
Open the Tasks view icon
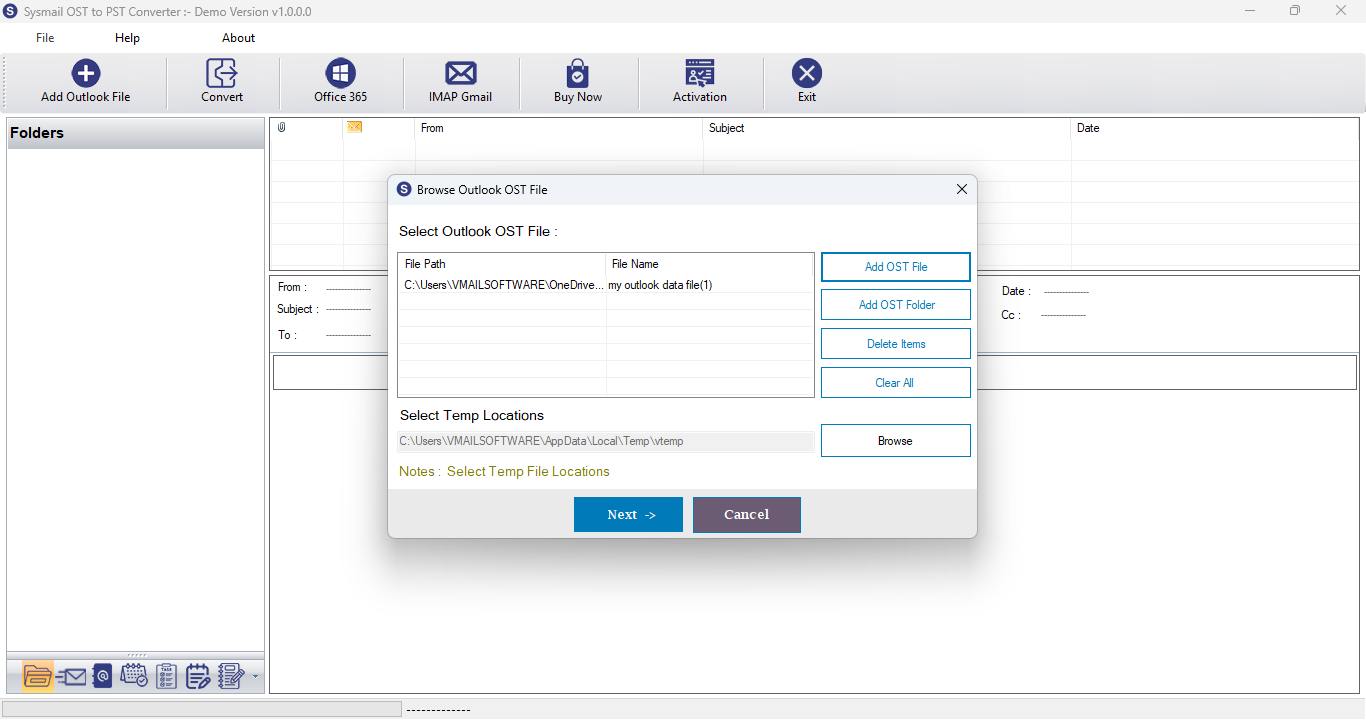[166, 676]
